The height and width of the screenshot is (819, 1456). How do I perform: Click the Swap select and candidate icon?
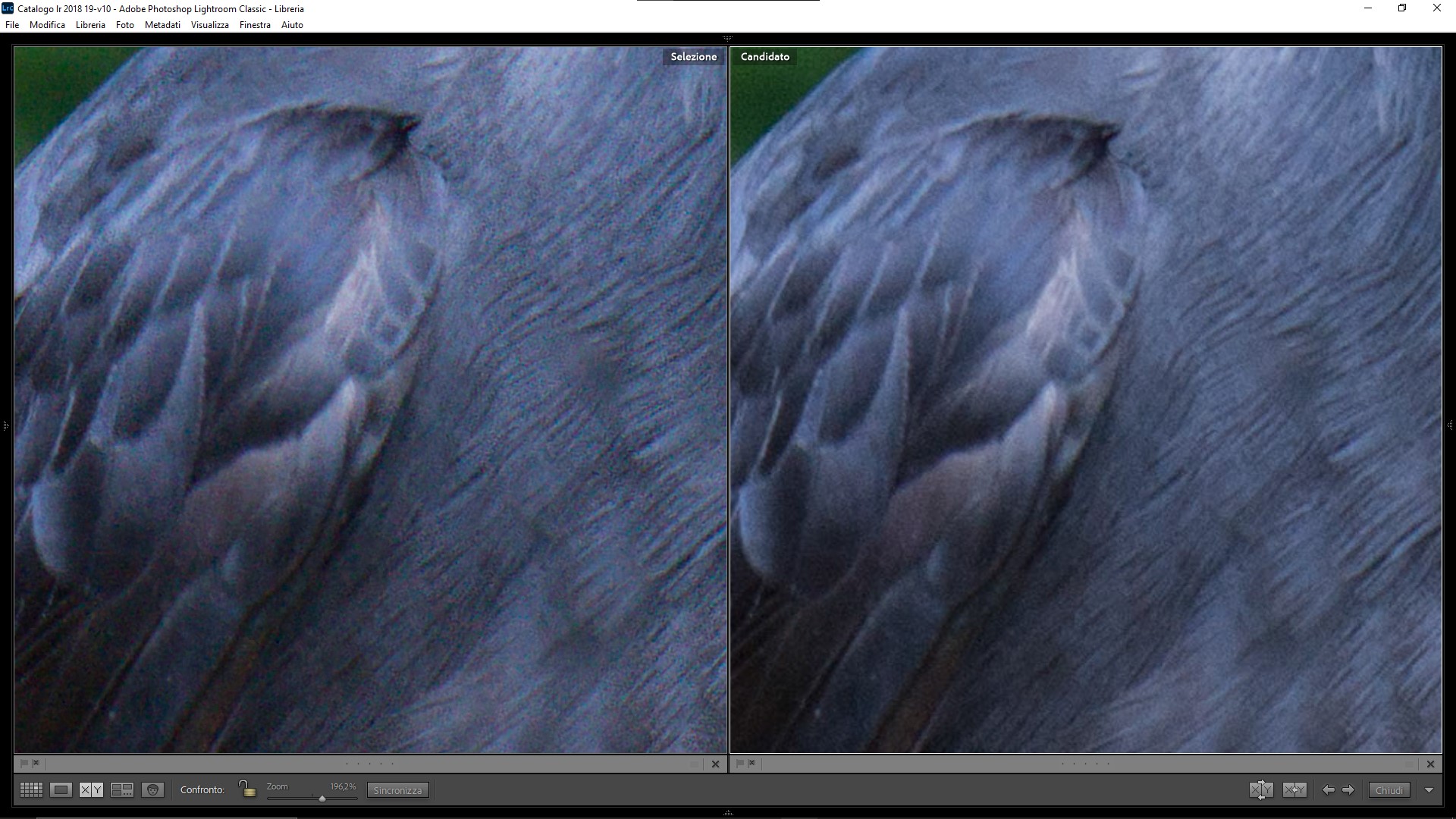[1261, 790]
